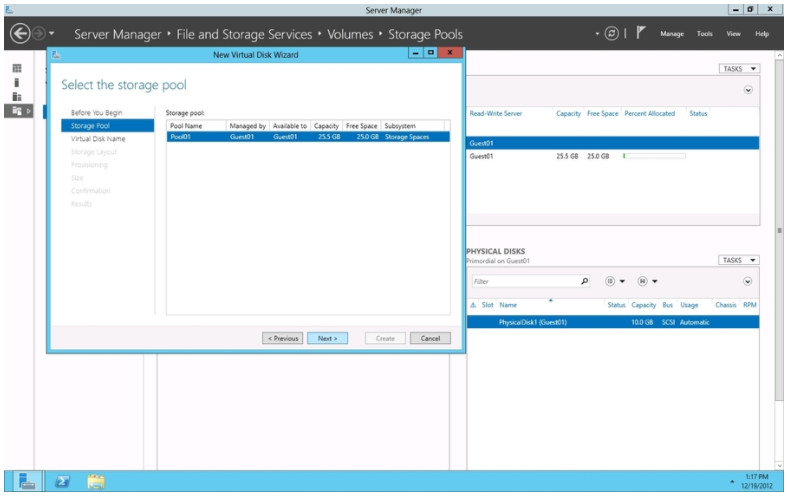787x498 pixels.
Task: Select the All Servers sidebar icon
Action: (x=17, y=96)
